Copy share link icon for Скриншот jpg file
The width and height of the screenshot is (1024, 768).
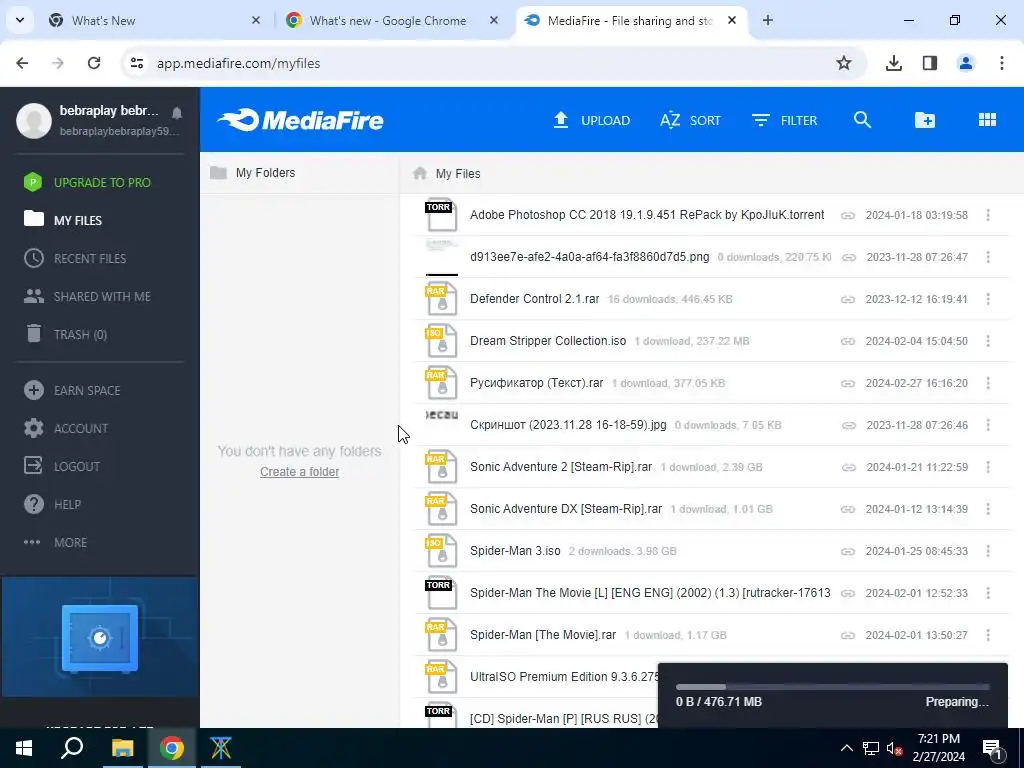[x=848, y=425]
